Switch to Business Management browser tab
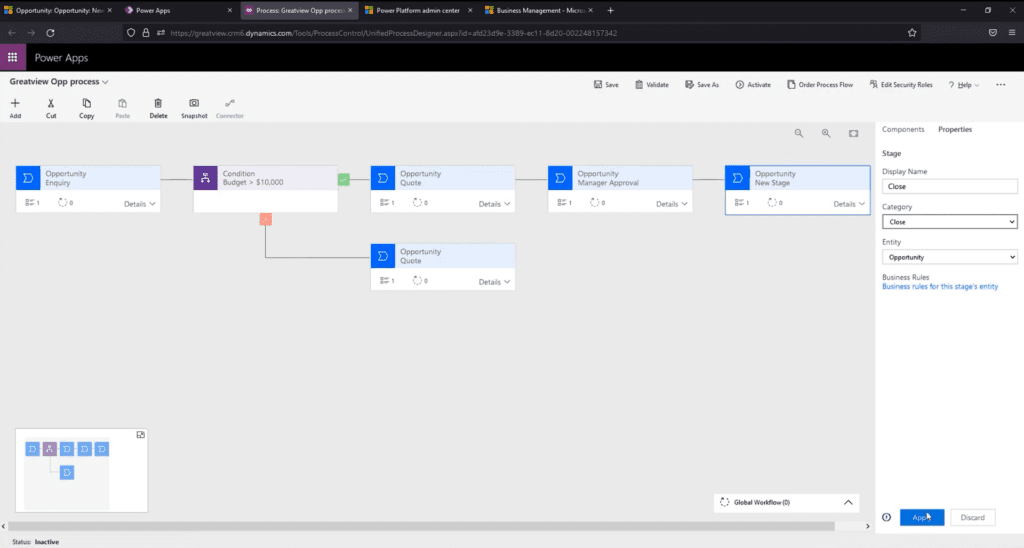The height and width of the screenshot is (548, 1024). click(539, 10)
